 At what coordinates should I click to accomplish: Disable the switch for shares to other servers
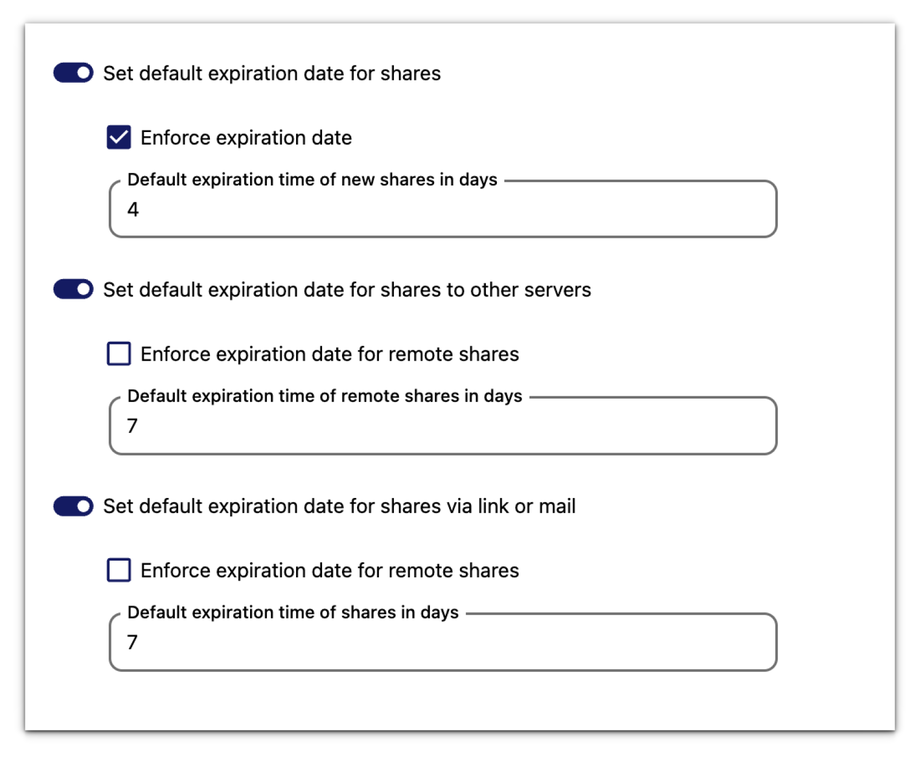(73, 290)
